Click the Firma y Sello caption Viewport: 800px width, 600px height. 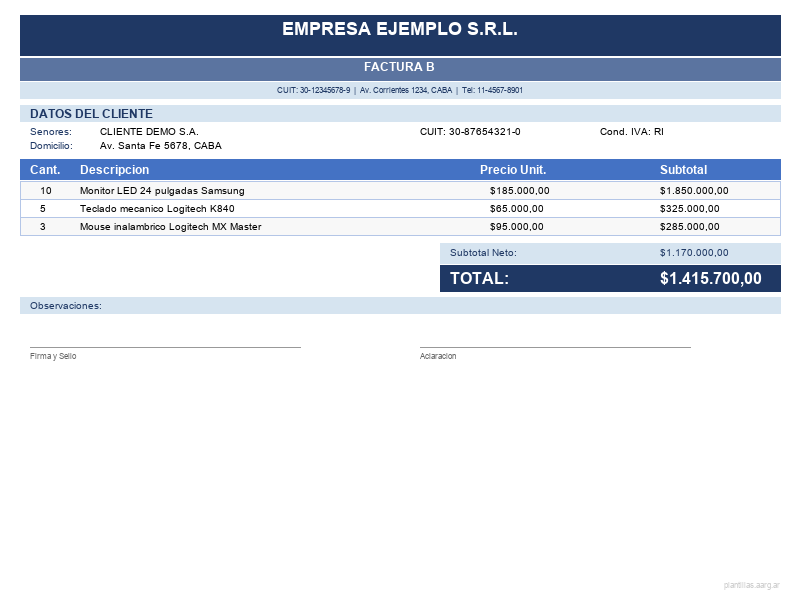53,356
